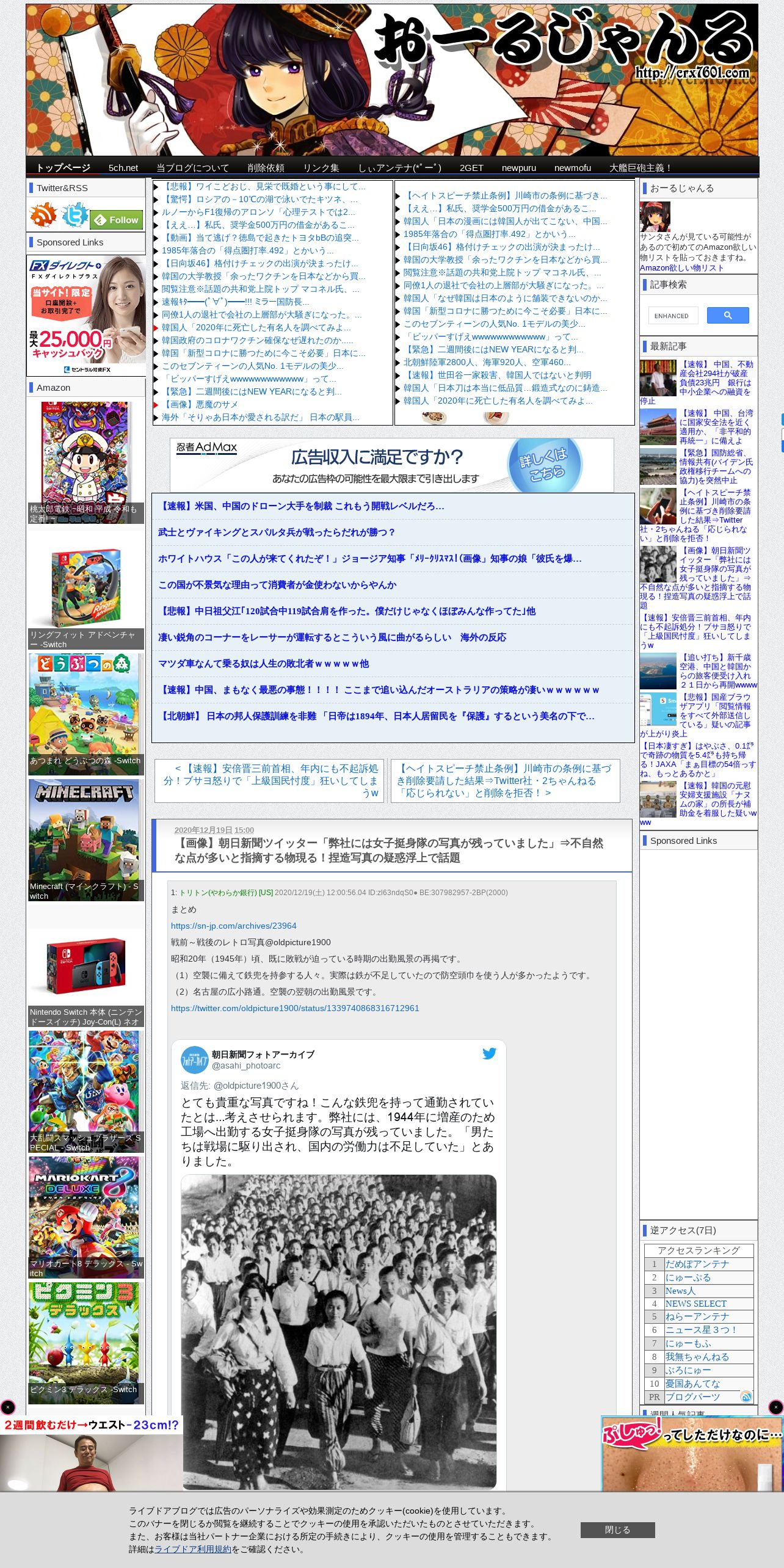Open the Minecraft Switch product thumbnail

point(86,840)
